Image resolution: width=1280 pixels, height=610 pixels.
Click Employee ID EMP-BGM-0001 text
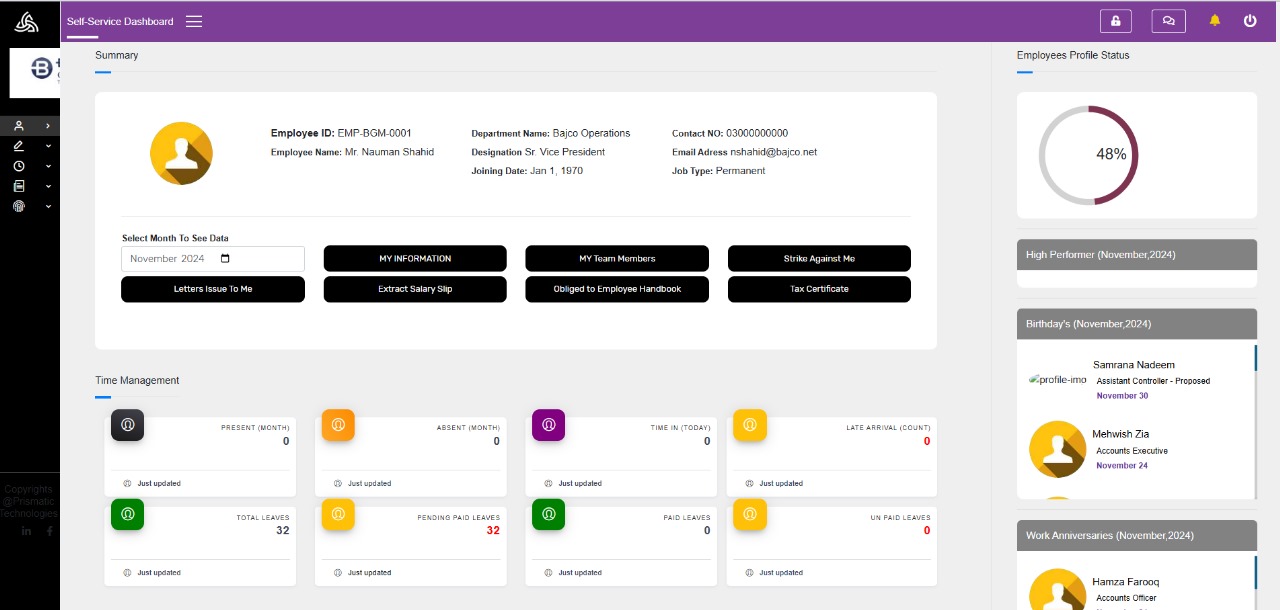coord(341,133)
